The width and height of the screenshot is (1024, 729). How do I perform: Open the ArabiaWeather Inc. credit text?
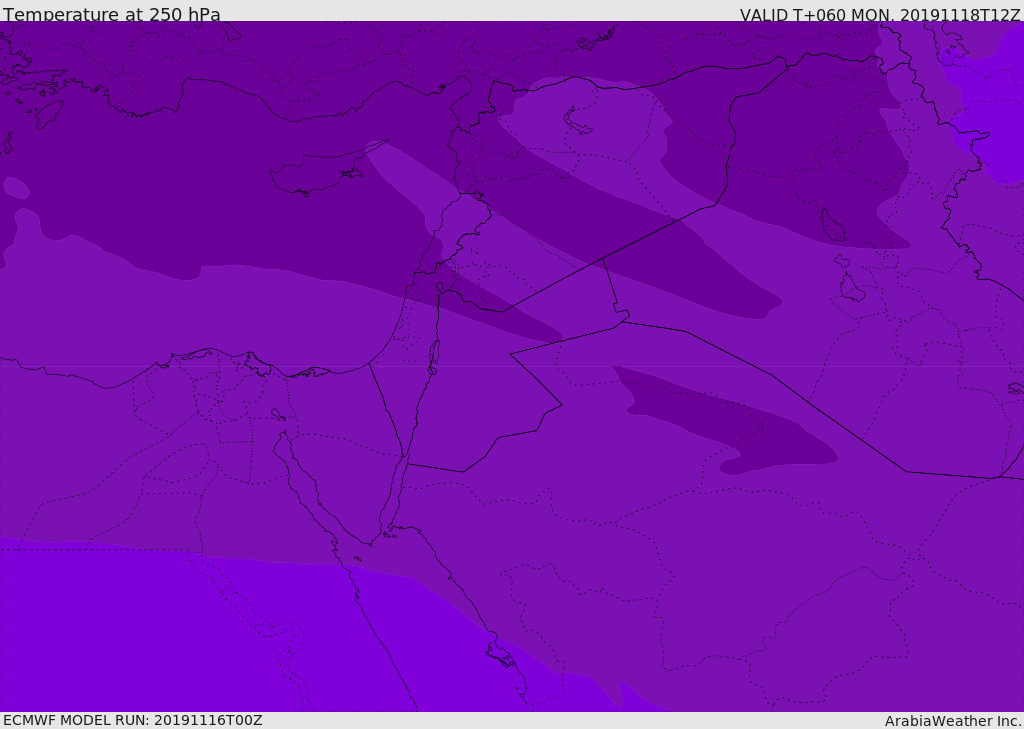[x=953, y=720]
